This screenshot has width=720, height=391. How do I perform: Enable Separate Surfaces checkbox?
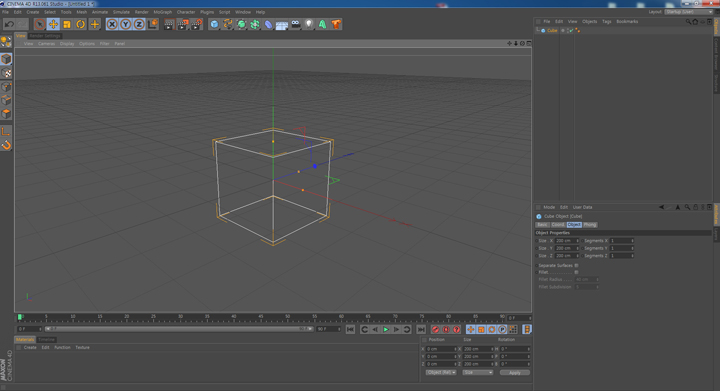[576, 265]
